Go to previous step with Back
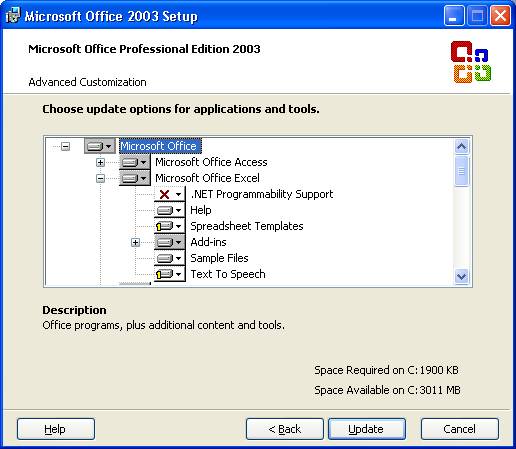Screen dimensions: 516x449 285,429
